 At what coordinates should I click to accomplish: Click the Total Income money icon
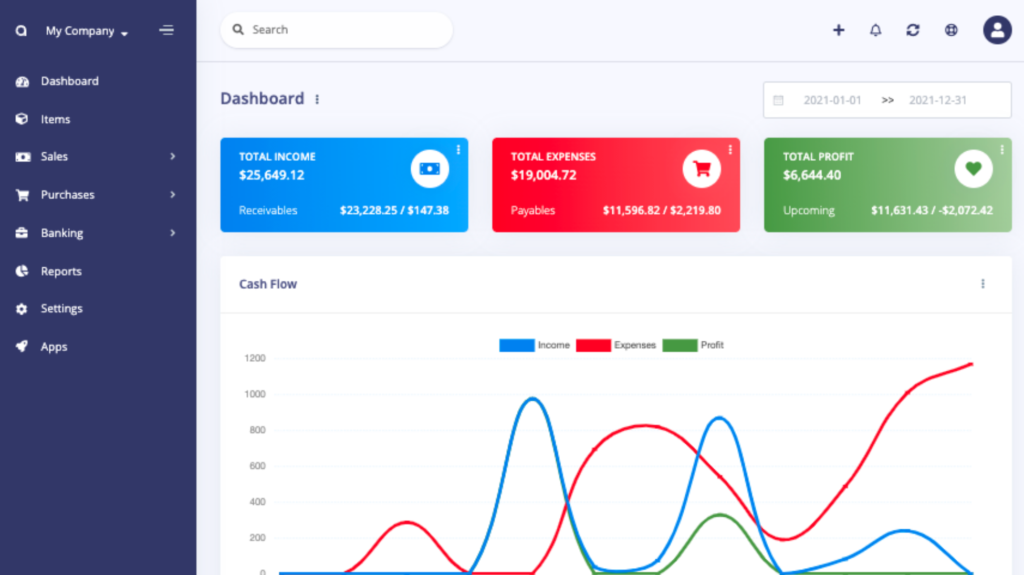pyautogui.click(x=430, y=169)
